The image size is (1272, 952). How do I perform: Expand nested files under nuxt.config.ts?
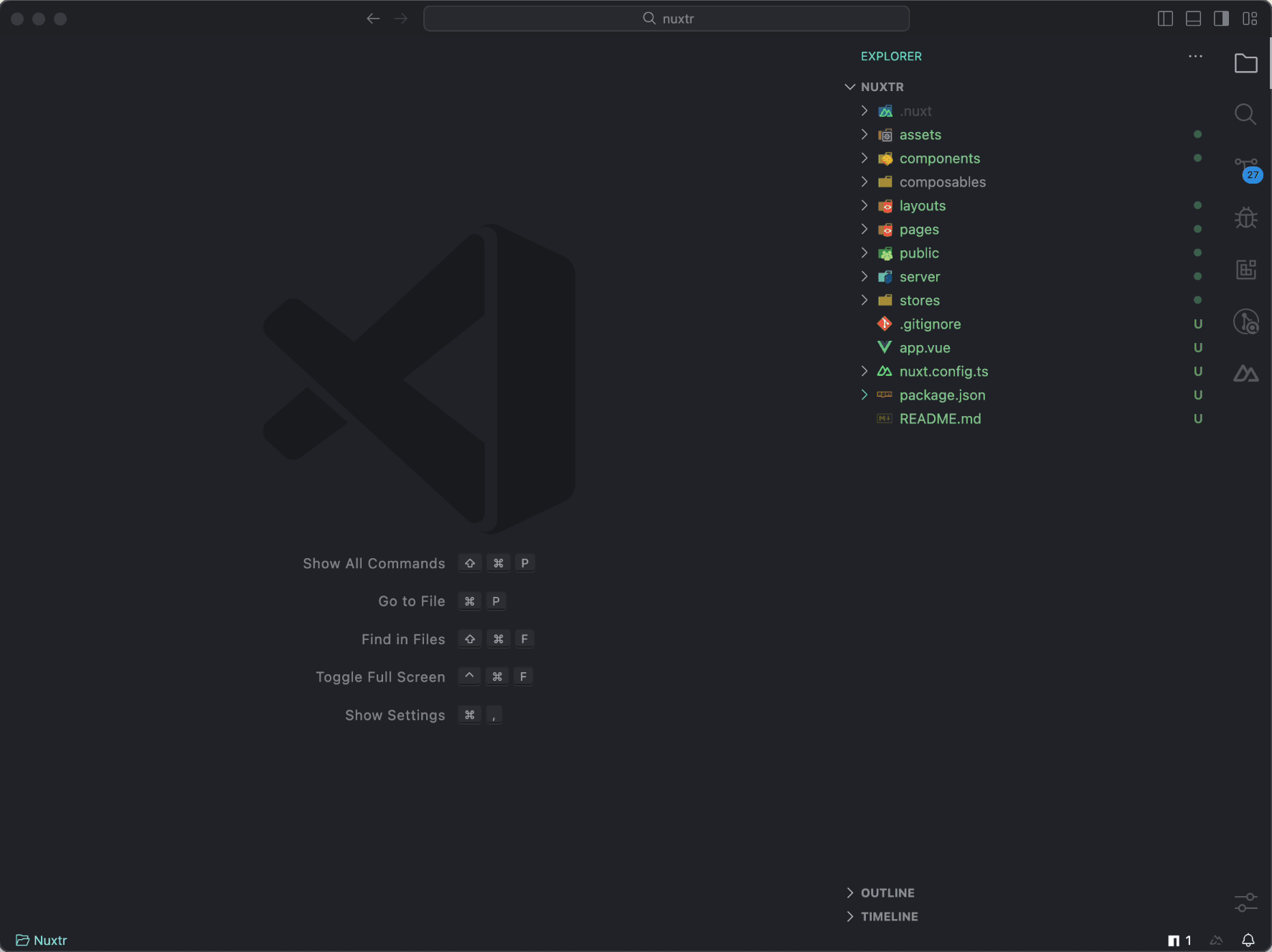pyautogui.click(x=865, y=371)
